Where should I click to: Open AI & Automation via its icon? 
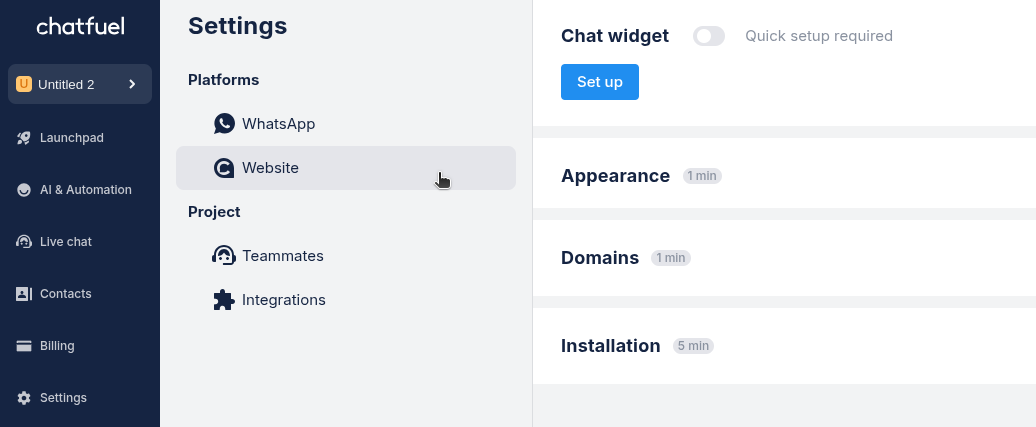click(24, 190)
